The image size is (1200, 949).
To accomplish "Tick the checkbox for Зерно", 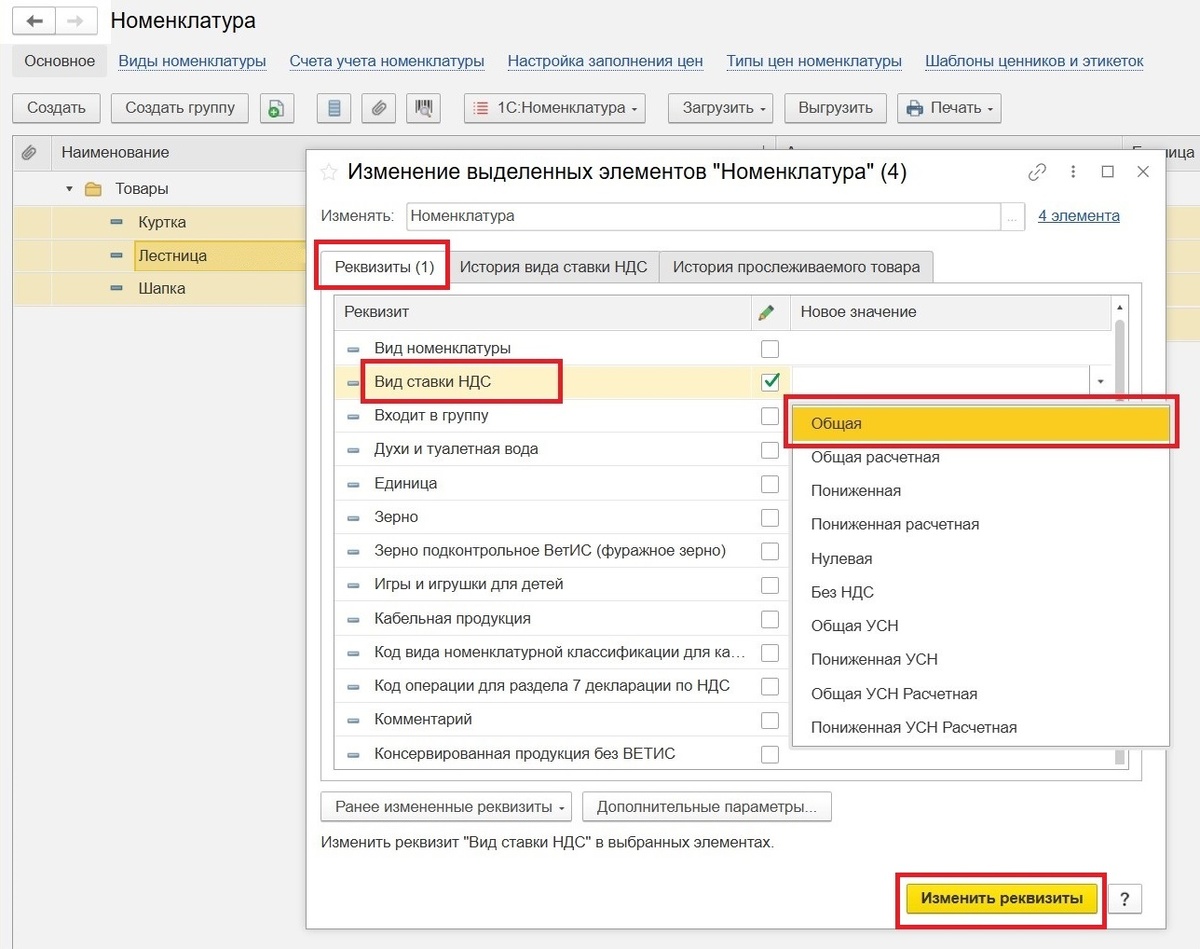I will click(x=770, y=518).
